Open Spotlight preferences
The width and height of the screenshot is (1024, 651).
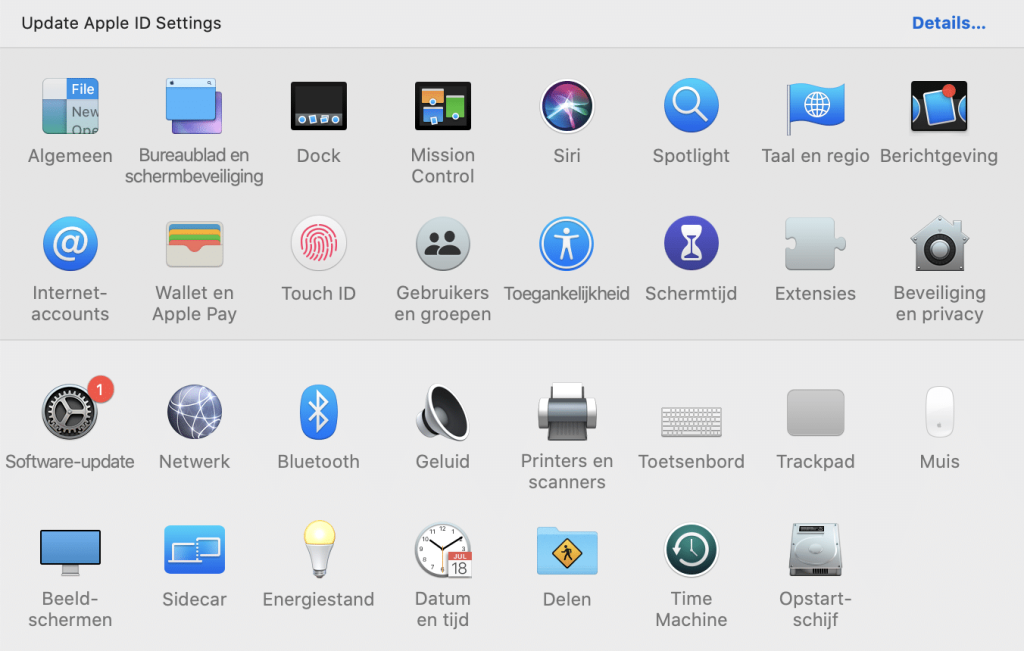tap(691, 106)
